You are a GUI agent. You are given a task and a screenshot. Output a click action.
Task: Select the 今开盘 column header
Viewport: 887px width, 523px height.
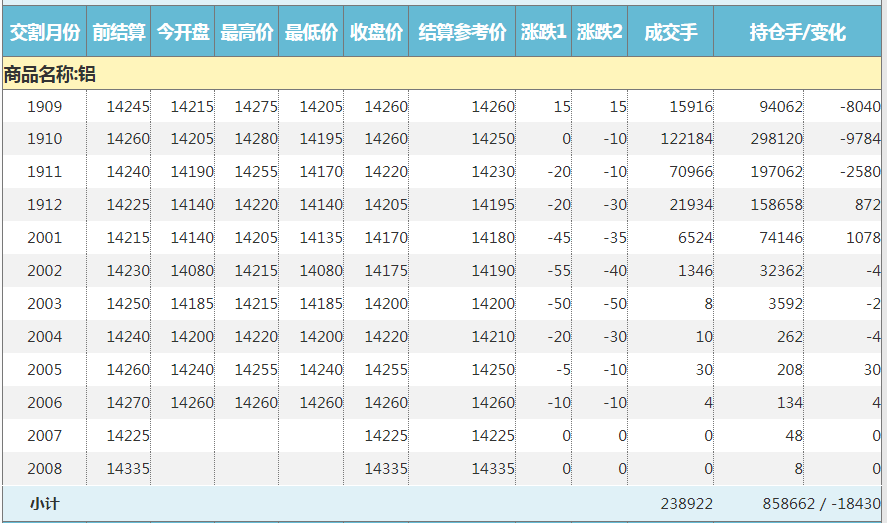point(183,32)
